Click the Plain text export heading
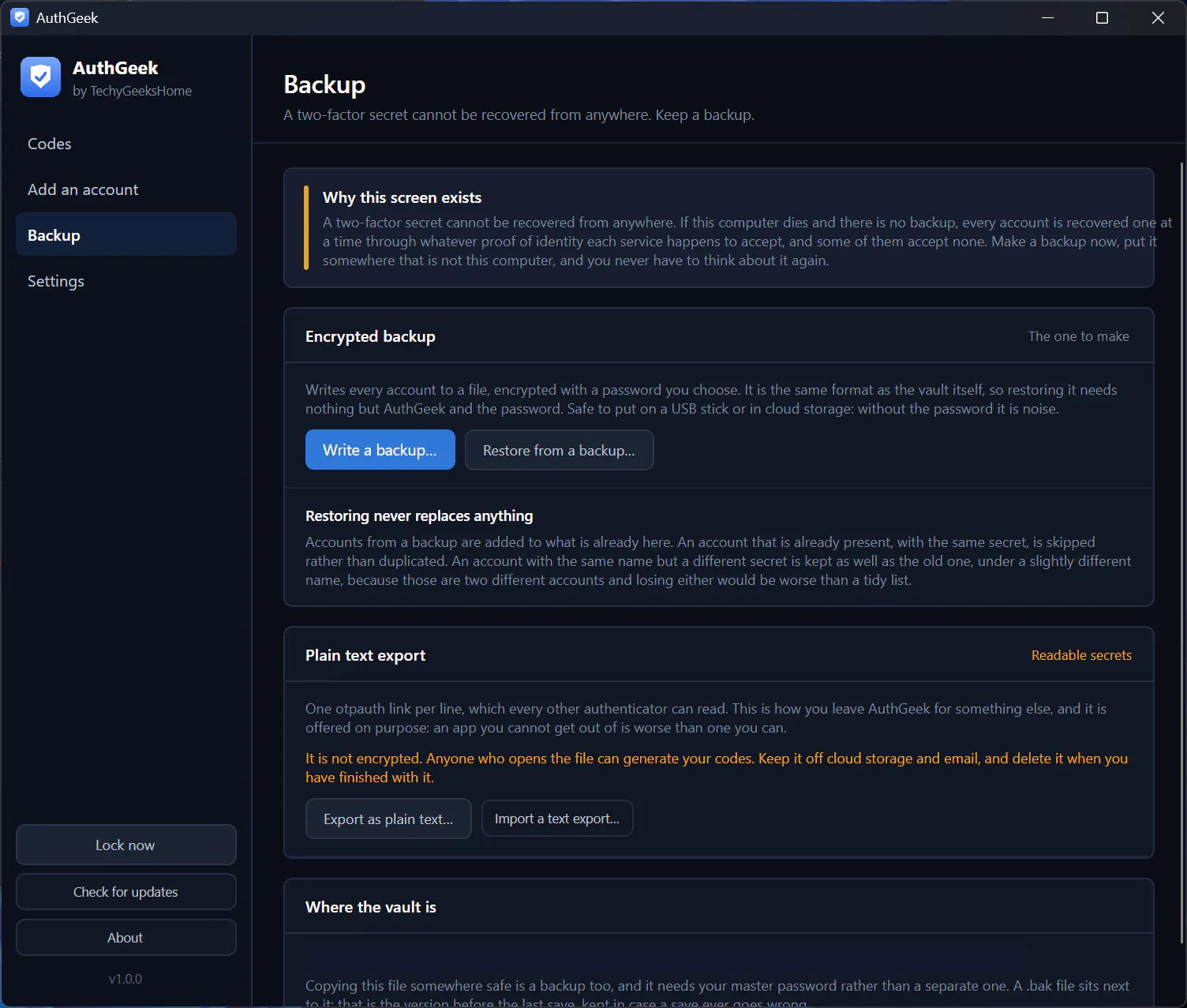The height and width of the screenshot is (1008, 1187). tap(365, 655)
